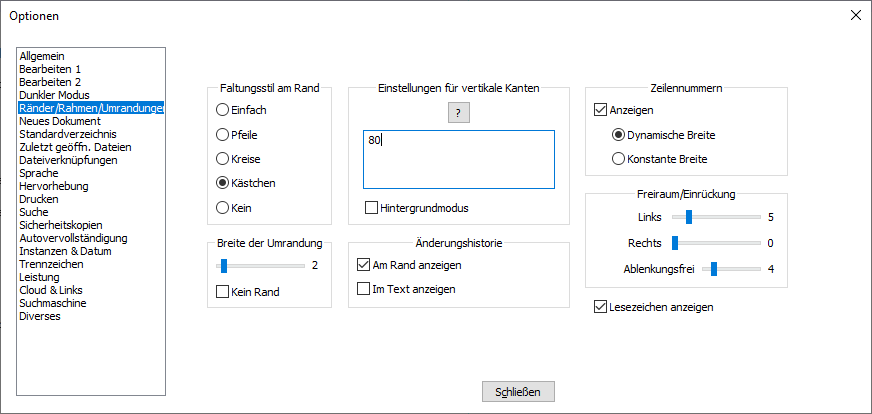Screen dimensions: 872x414
Task: Enable Im Text anzeigen checkbox
Action: pos(364,289)
